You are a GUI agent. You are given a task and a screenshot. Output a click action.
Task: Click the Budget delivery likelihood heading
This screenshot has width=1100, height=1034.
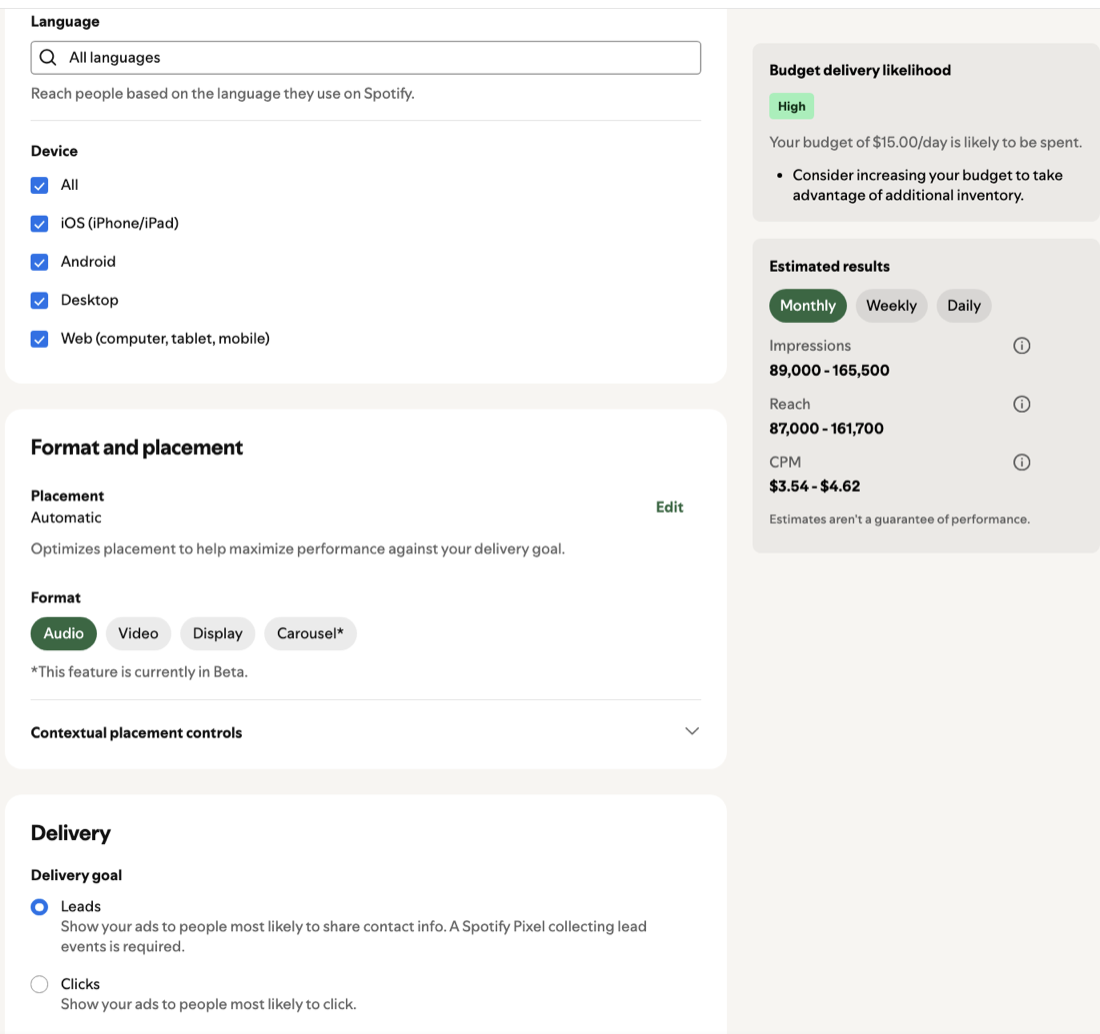click(x=860, y=70)
